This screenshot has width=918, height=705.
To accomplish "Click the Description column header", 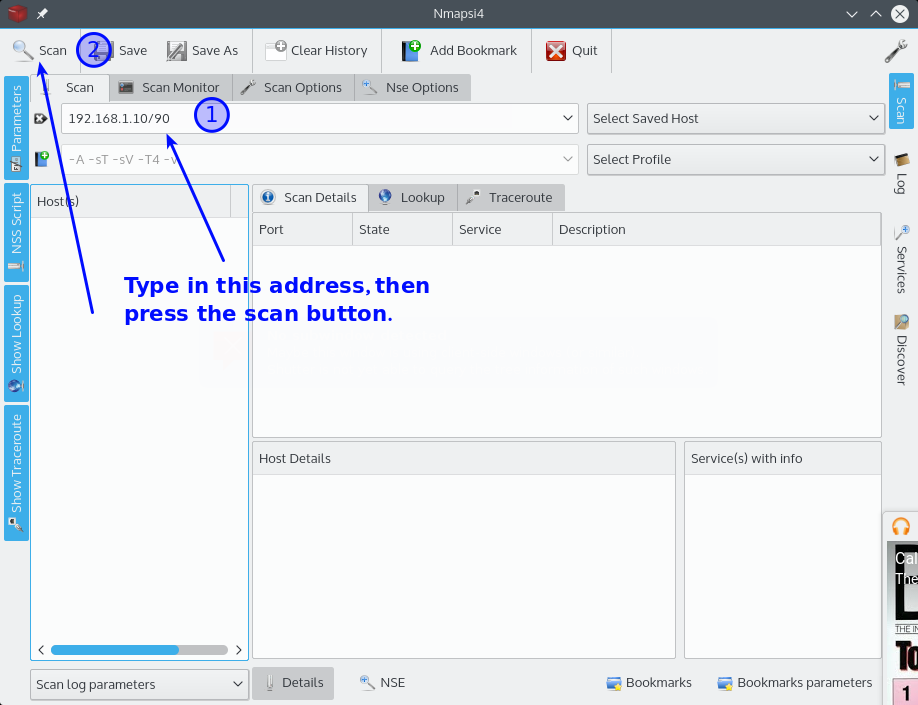I will click(717, 230).
